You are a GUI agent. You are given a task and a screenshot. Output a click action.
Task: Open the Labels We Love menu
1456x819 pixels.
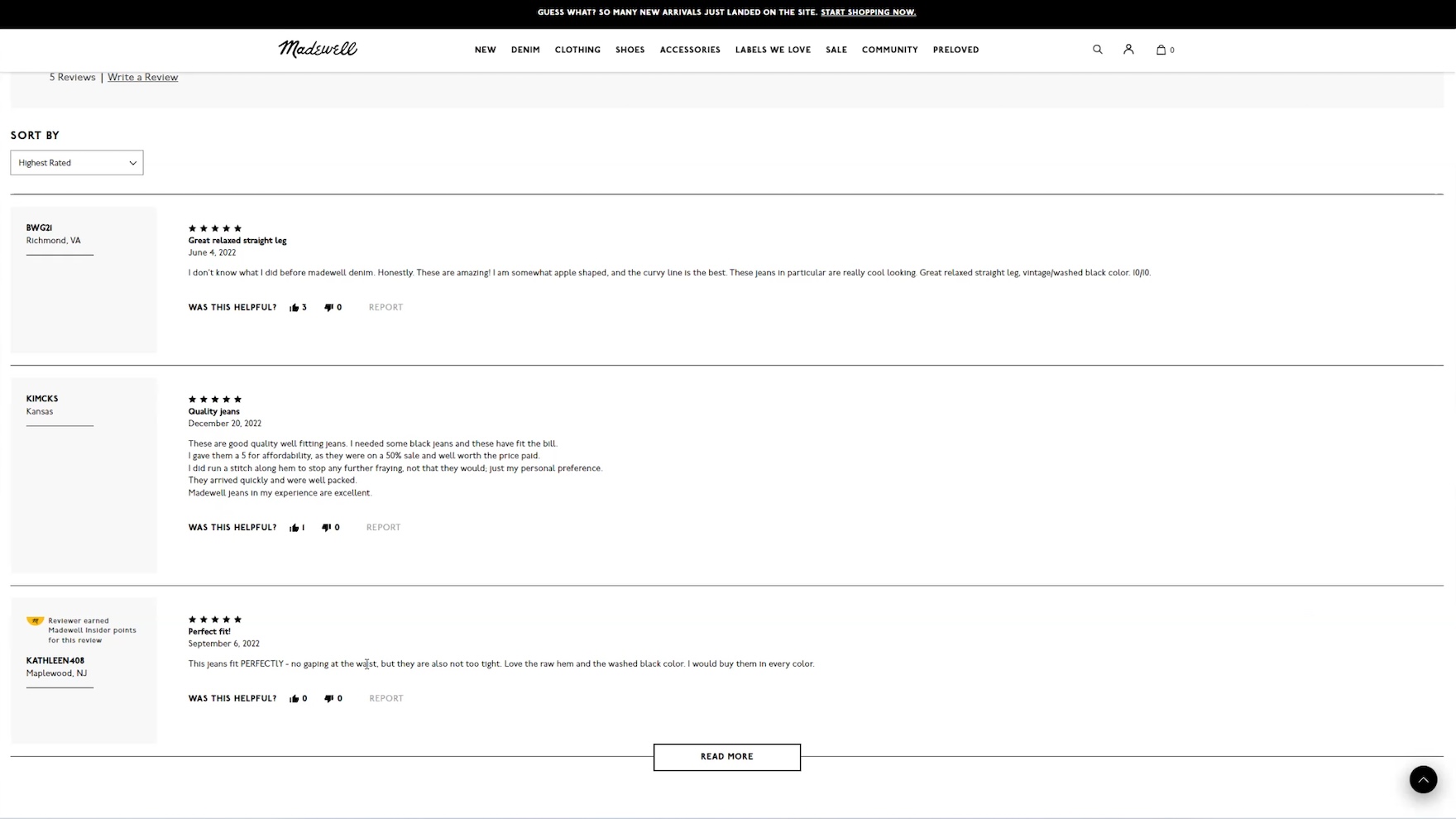coord(773,50)
